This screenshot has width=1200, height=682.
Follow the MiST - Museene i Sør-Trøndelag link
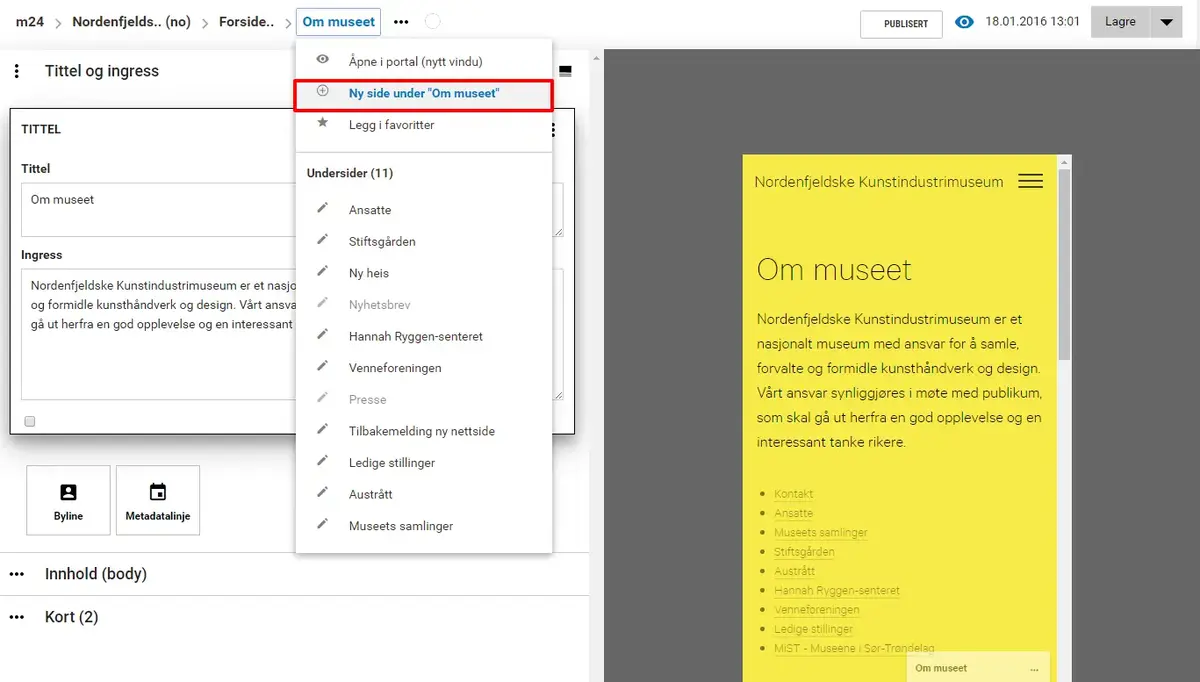click(854, 648)
